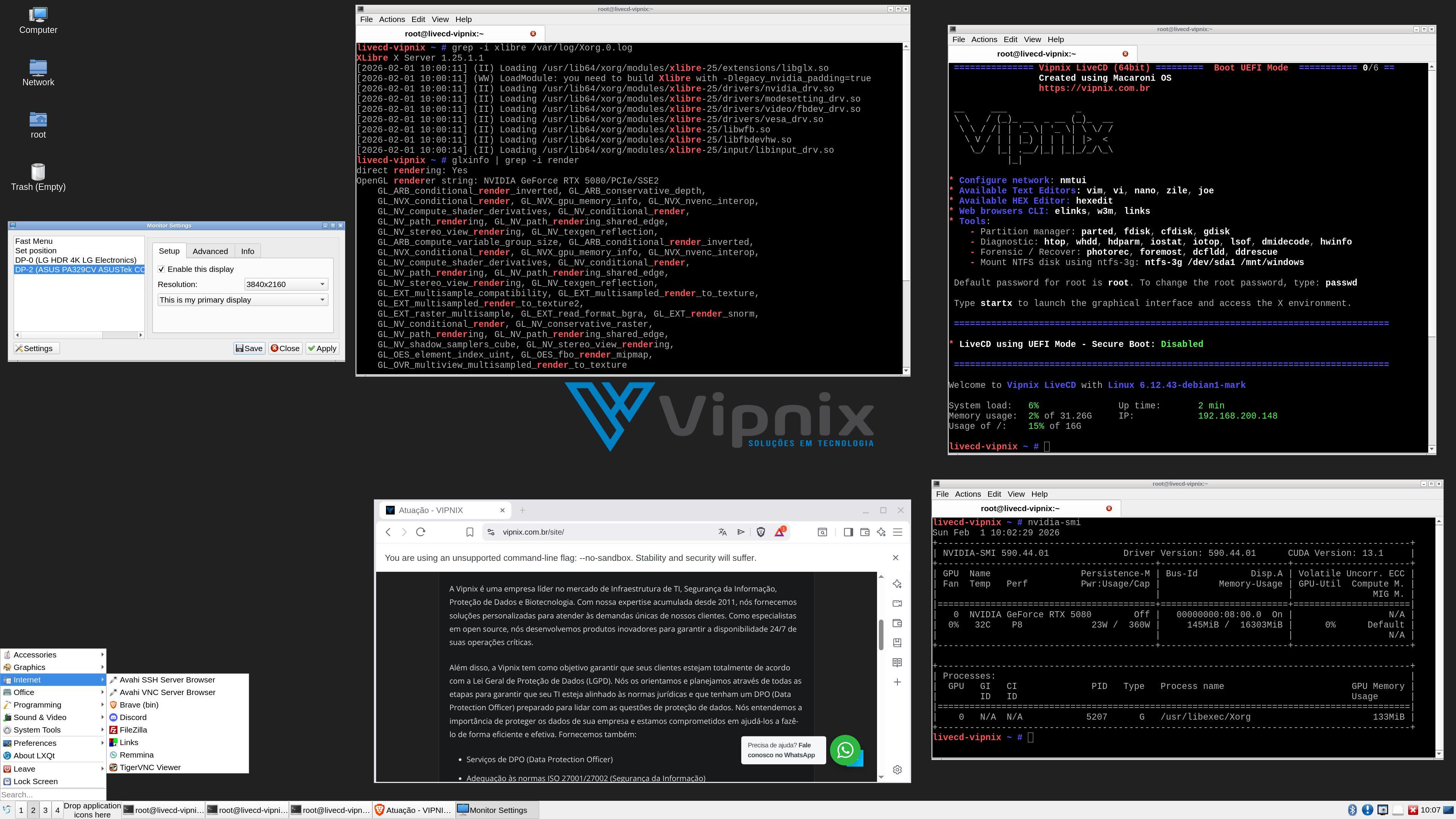Go back in the Brave browser
1456x819 pixels.
click(x=388, y=532)
